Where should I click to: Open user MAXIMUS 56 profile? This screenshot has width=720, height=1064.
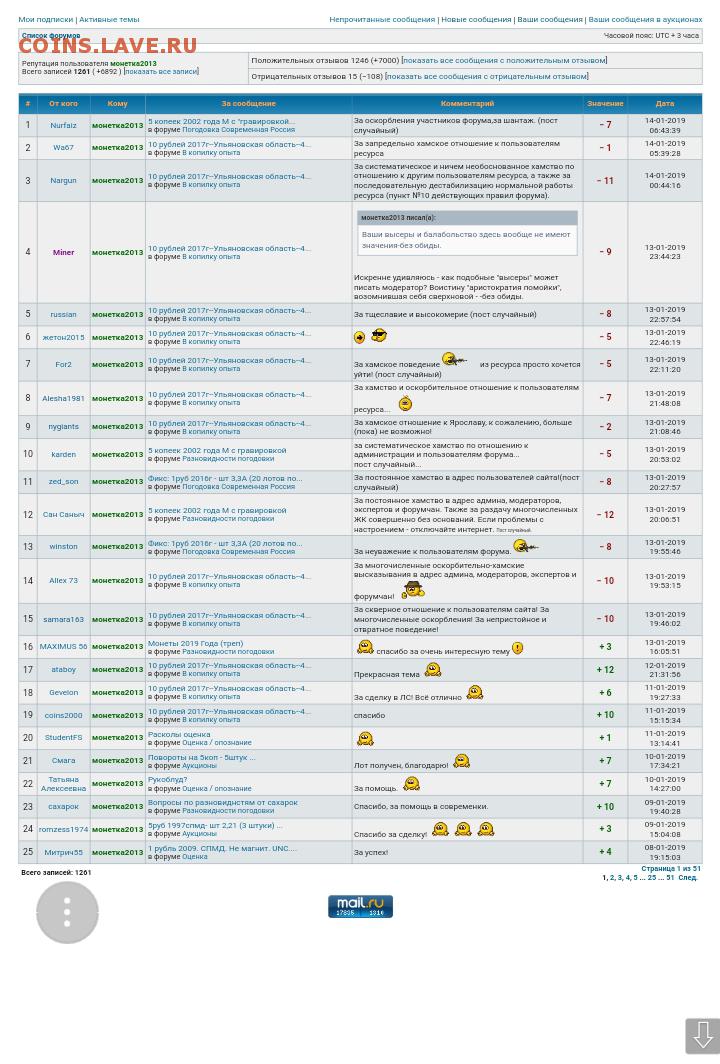63,647
